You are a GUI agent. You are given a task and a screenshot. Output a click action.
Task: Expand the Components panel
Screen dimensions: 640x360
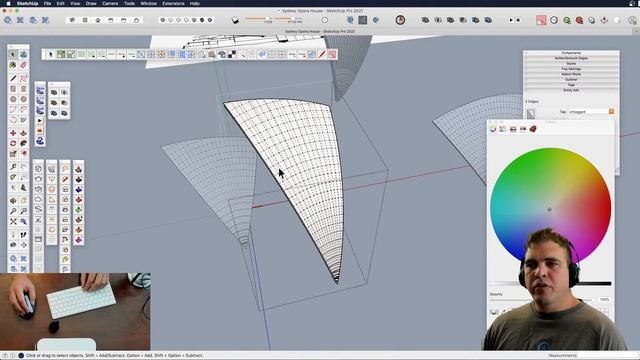(571, 53)
